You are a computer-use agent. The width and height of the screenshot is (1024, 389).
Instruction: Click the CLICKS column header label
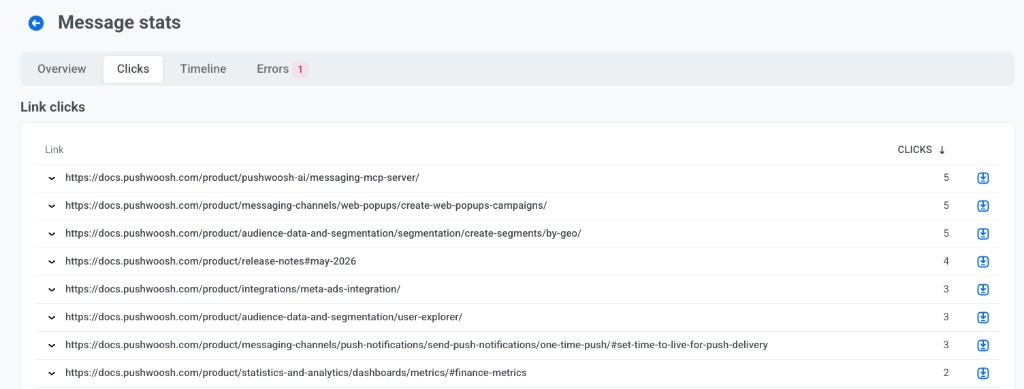tap(914, 150)
